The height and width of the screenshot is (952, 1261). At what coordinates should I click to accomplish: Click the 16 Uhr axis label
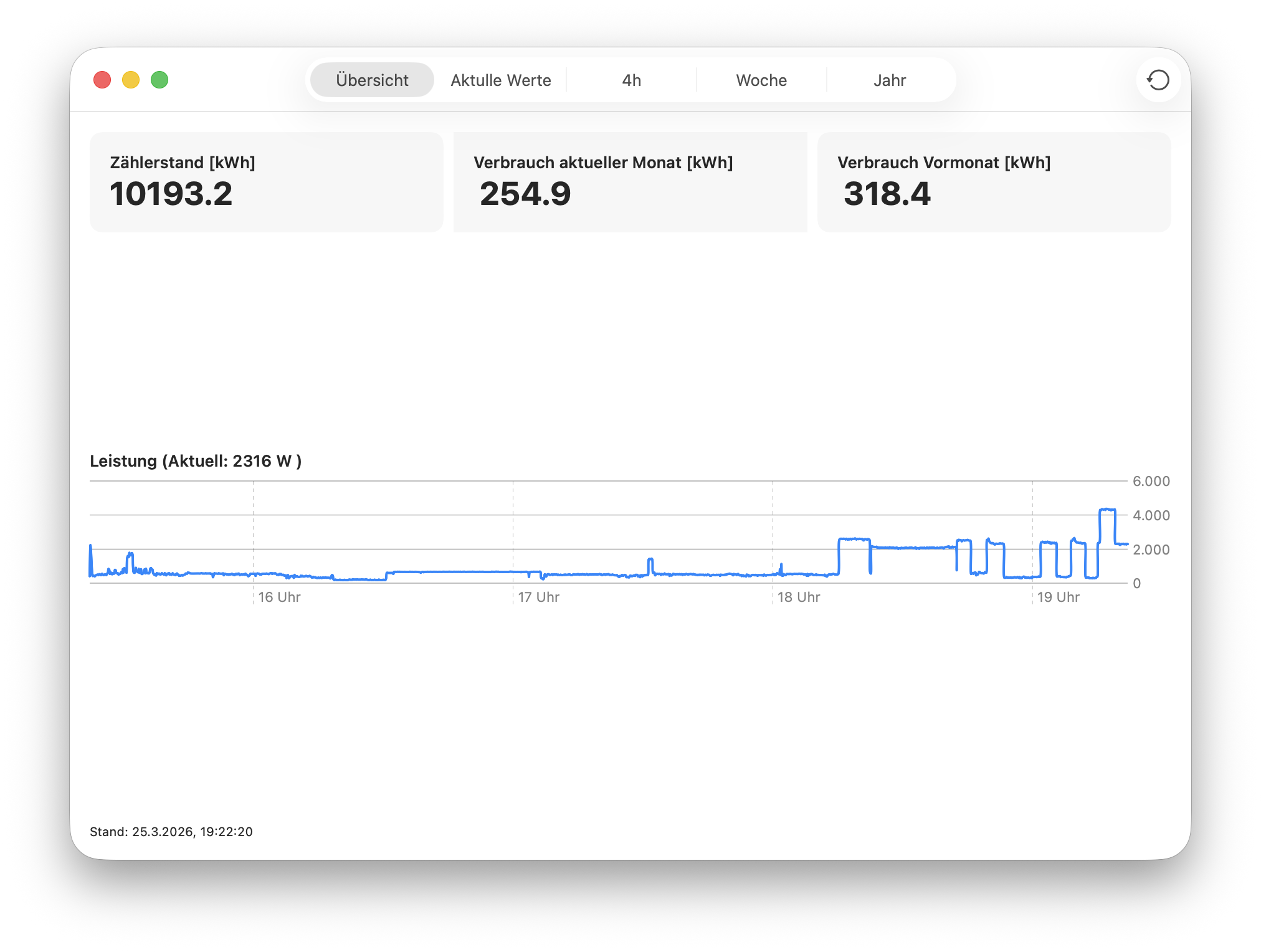point(279,597)
